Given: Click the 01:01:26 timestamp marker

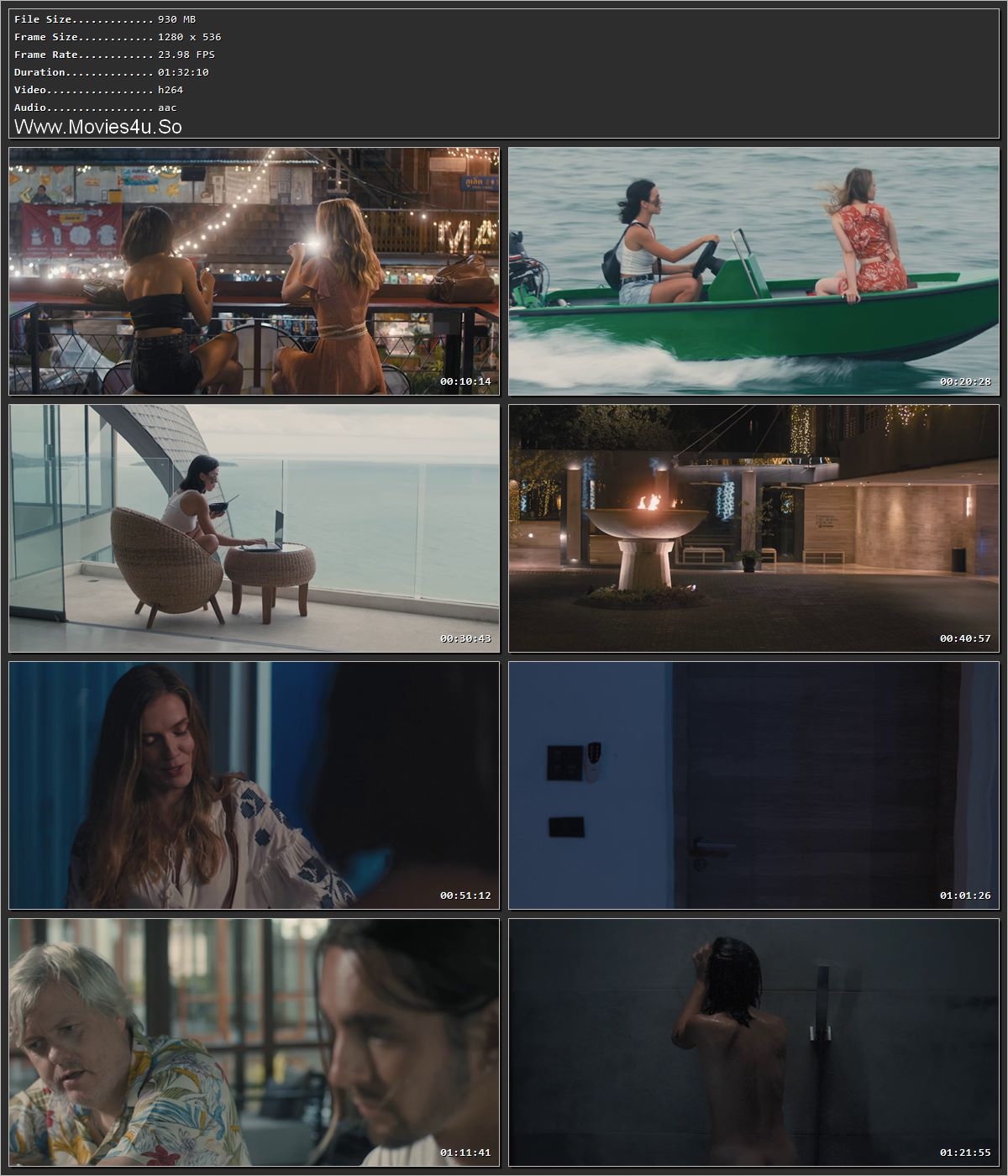Looking at the screenshot, I should click(964, 895).
